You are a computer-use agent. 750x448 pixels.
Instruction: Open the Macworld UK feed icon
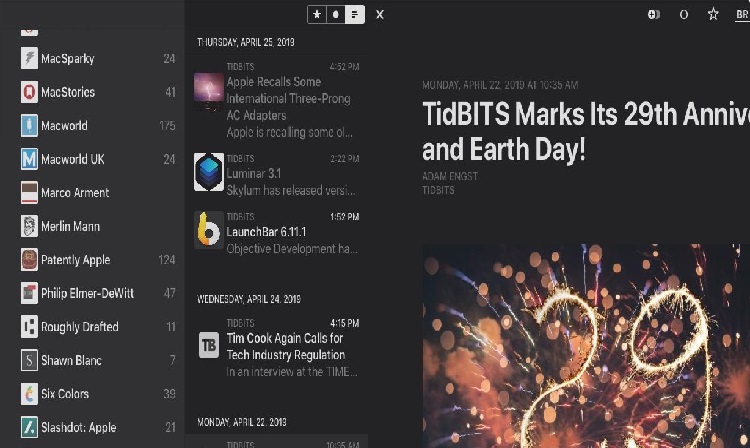(x=29, y=159)
